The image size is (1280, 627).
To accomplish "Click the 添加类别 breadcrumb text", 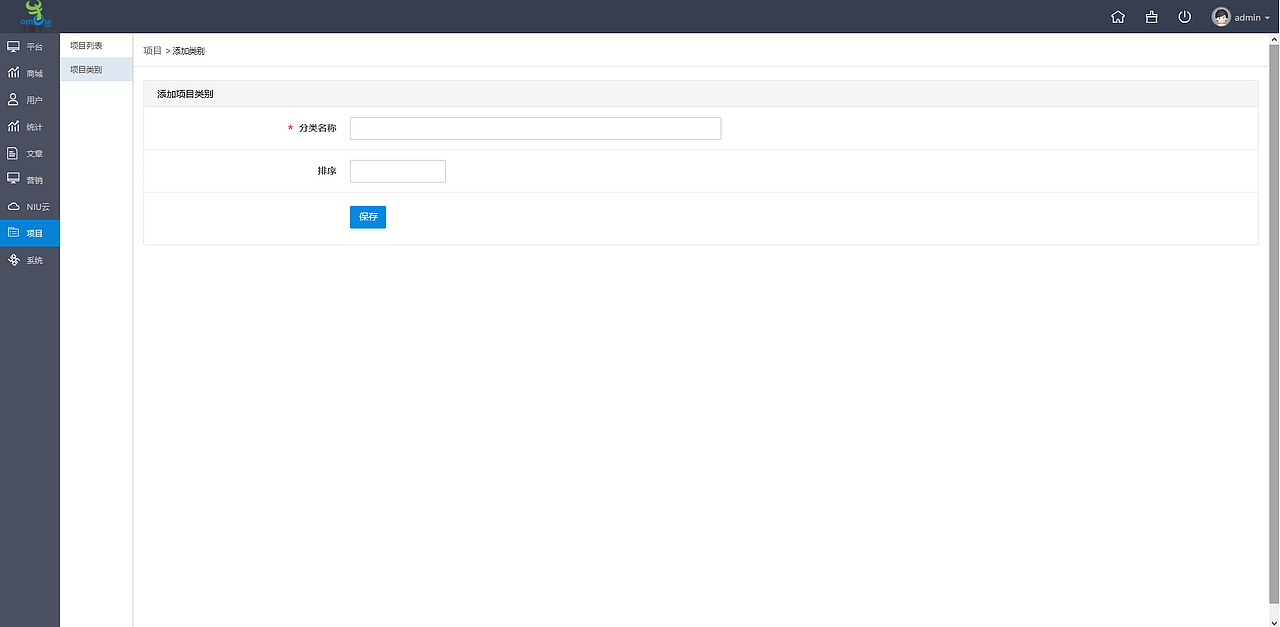I will 189,50.
